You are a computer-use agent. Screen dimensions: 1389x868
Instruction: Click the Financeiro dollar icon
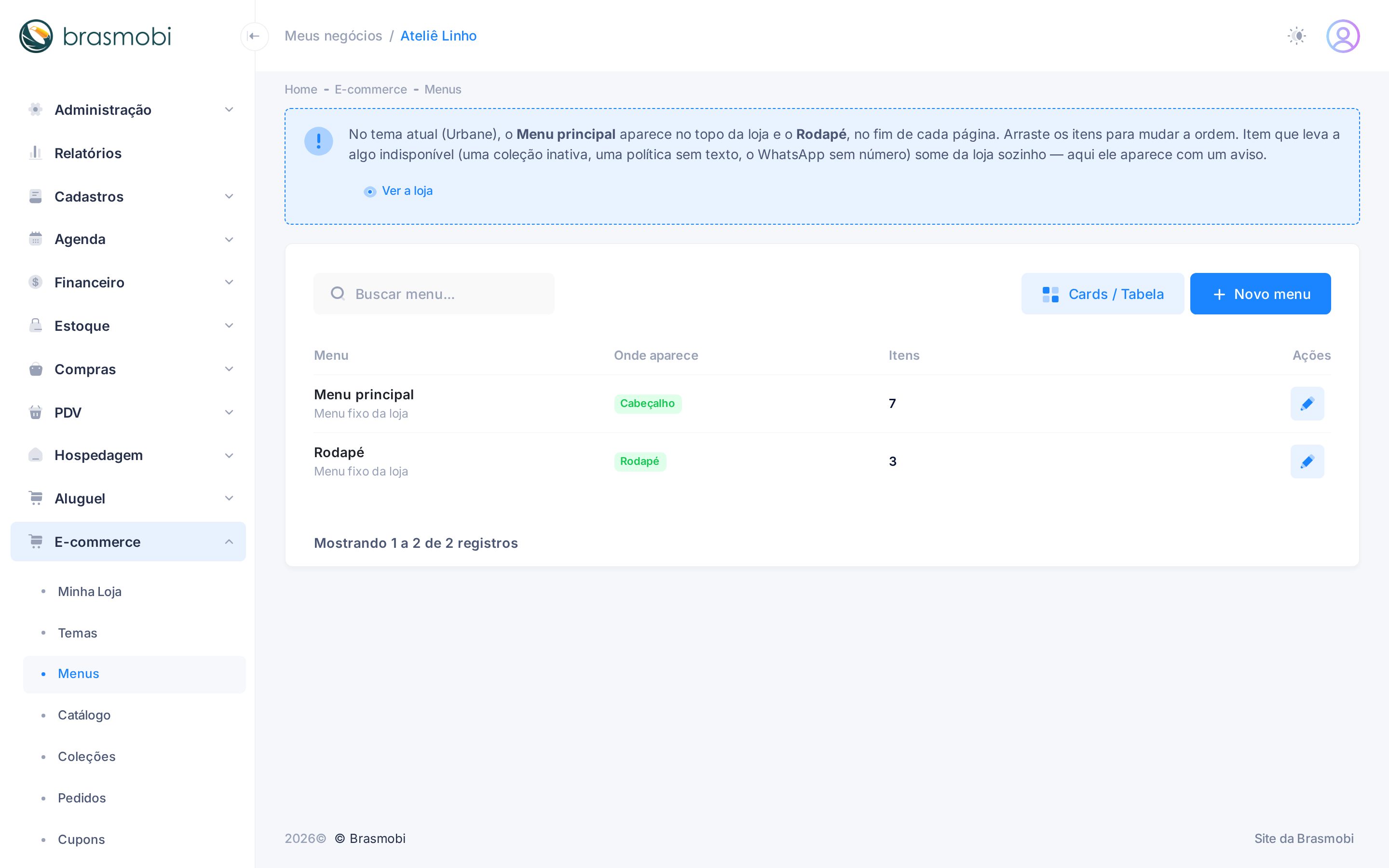click(36, 282)
